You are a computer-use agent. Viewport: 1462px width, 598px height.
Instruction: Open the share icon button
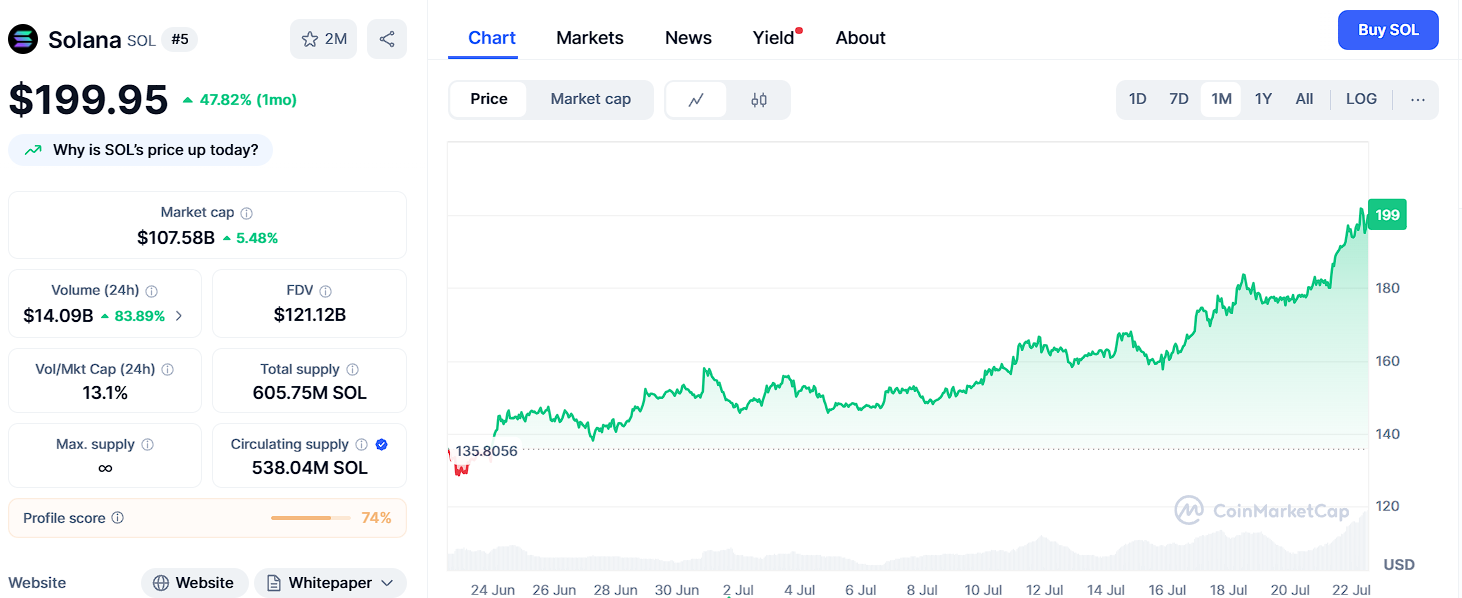[387, 39]
